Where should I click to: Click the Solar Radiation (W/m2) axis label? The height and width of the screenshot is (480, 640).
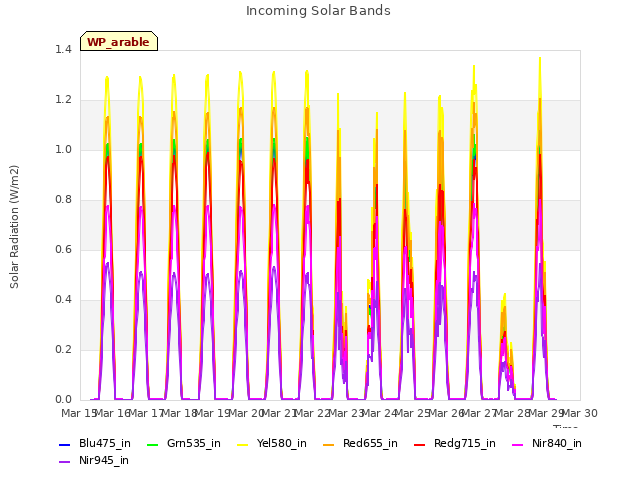14,227
